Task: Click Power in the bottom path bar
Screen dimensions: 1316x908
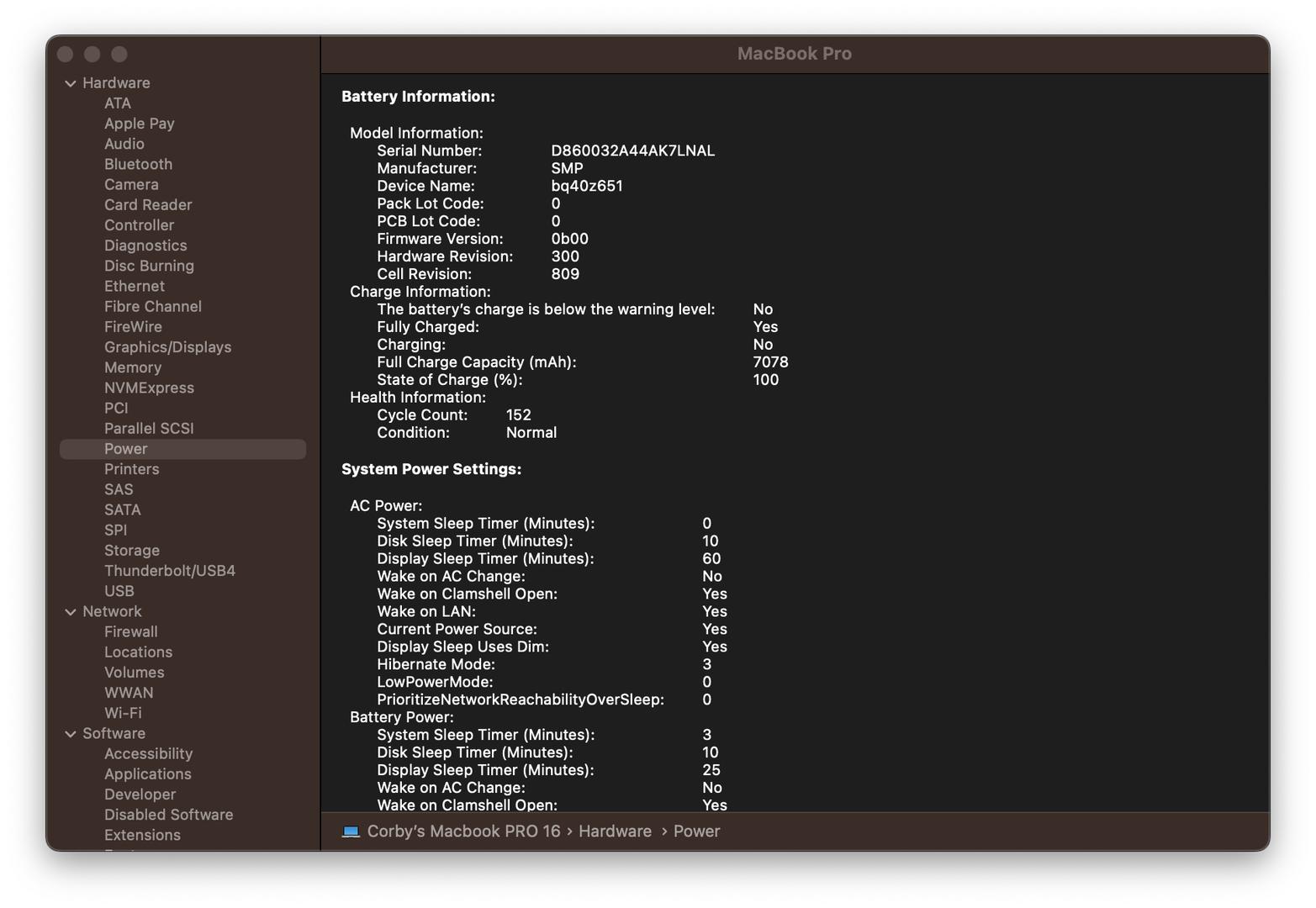Action: pos(696,831)
